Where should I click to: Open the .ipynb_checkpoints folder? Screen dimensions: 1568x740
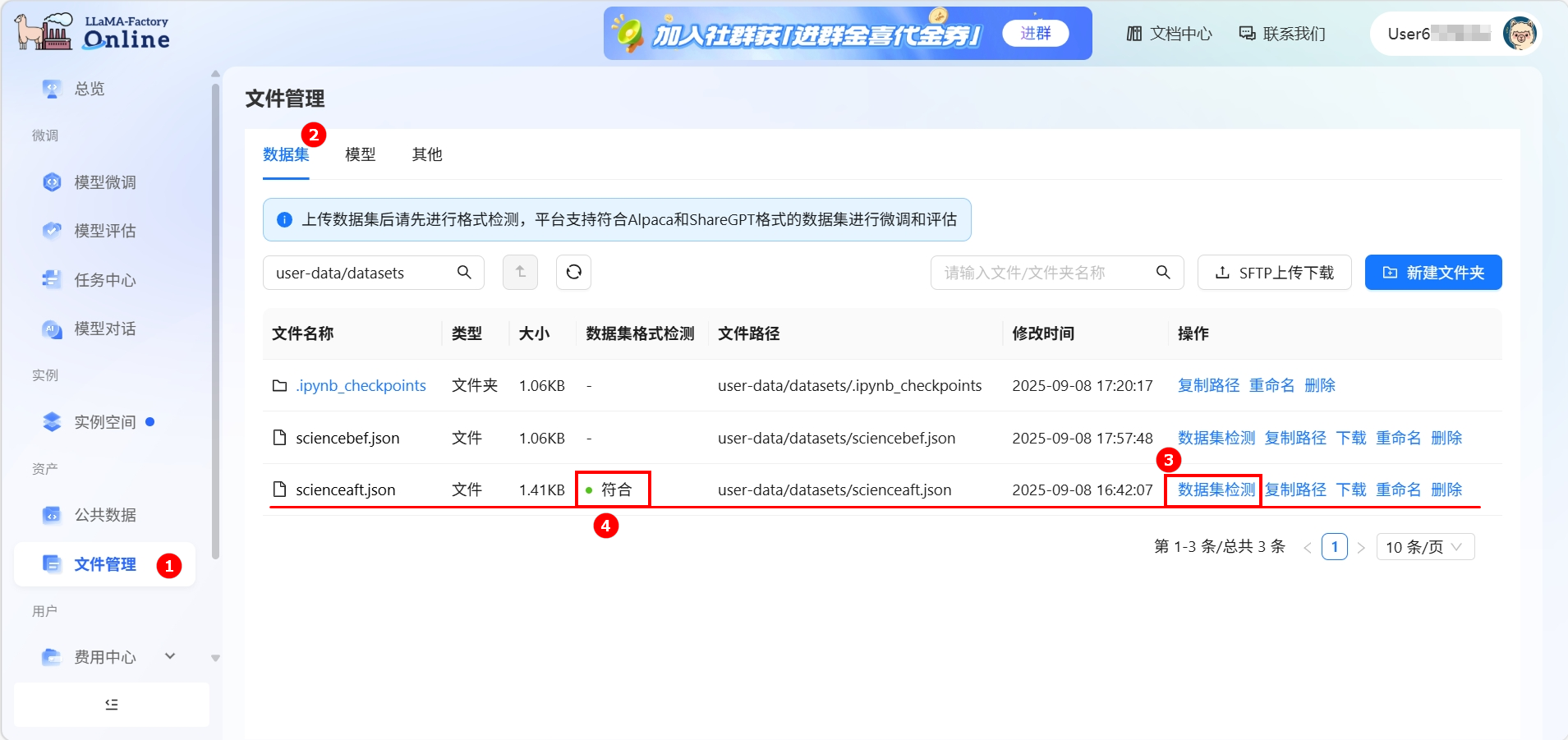[x=361, y=385]
